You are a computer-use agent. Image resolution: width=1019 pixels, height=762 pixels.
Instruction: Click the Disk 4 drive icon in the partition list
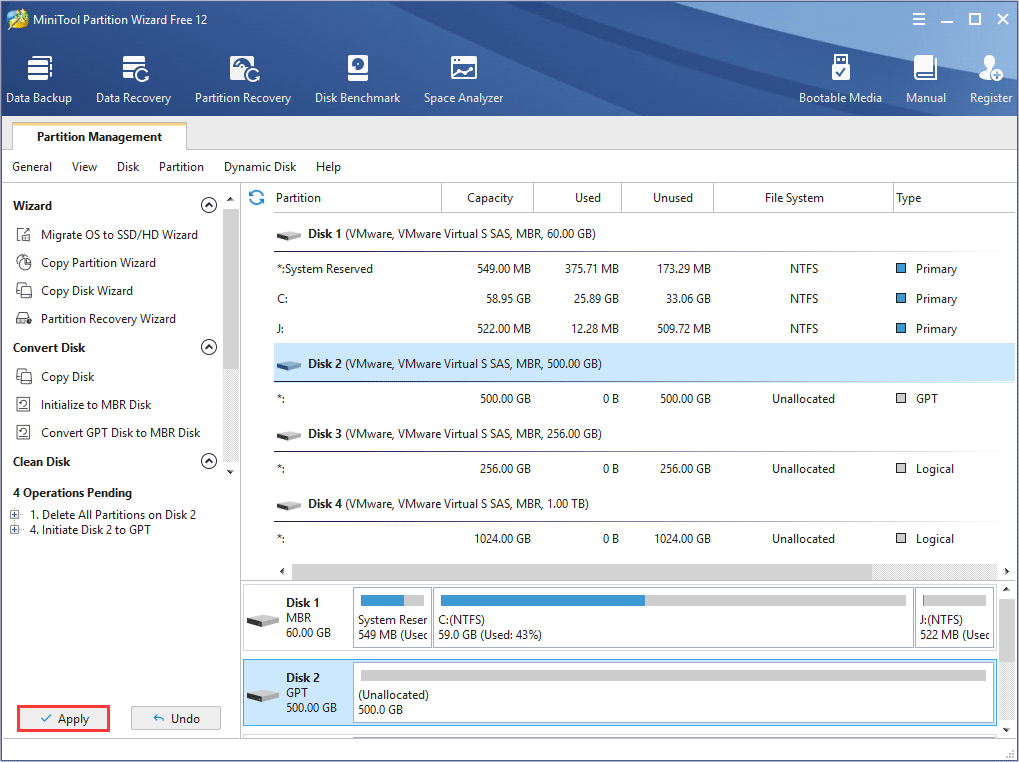(x=289, y=505)
